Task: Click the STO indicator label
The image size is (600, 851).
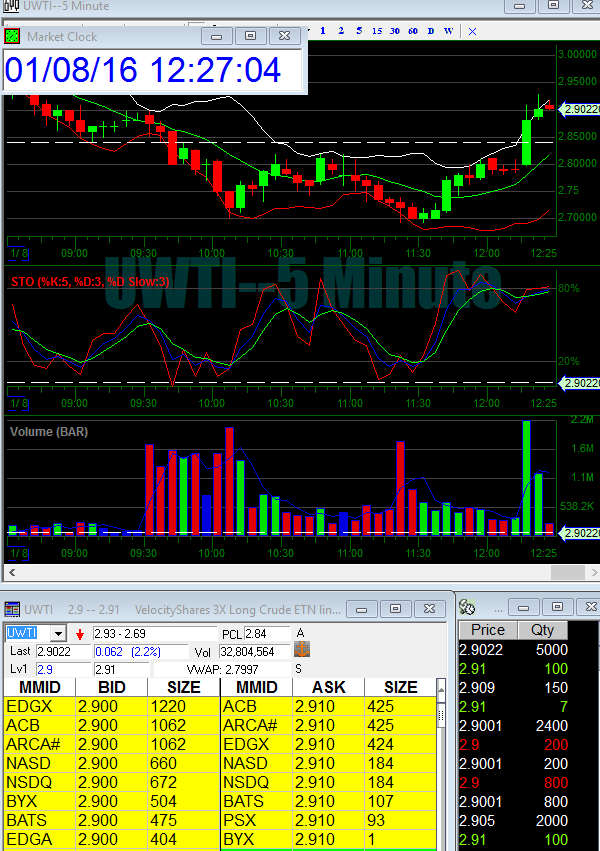Action: pyautogui.click(x=91, y=282)
